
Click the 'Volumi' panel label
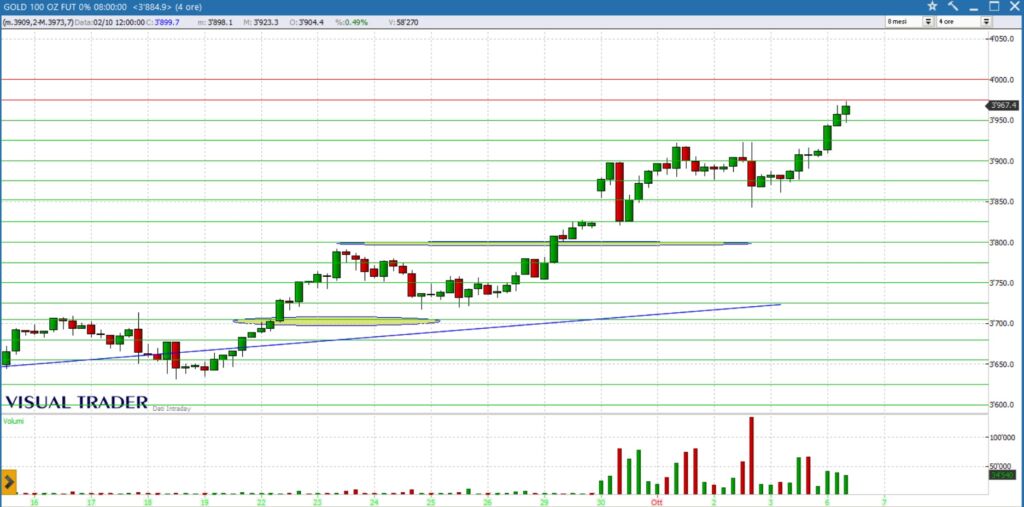coord(13,421)
